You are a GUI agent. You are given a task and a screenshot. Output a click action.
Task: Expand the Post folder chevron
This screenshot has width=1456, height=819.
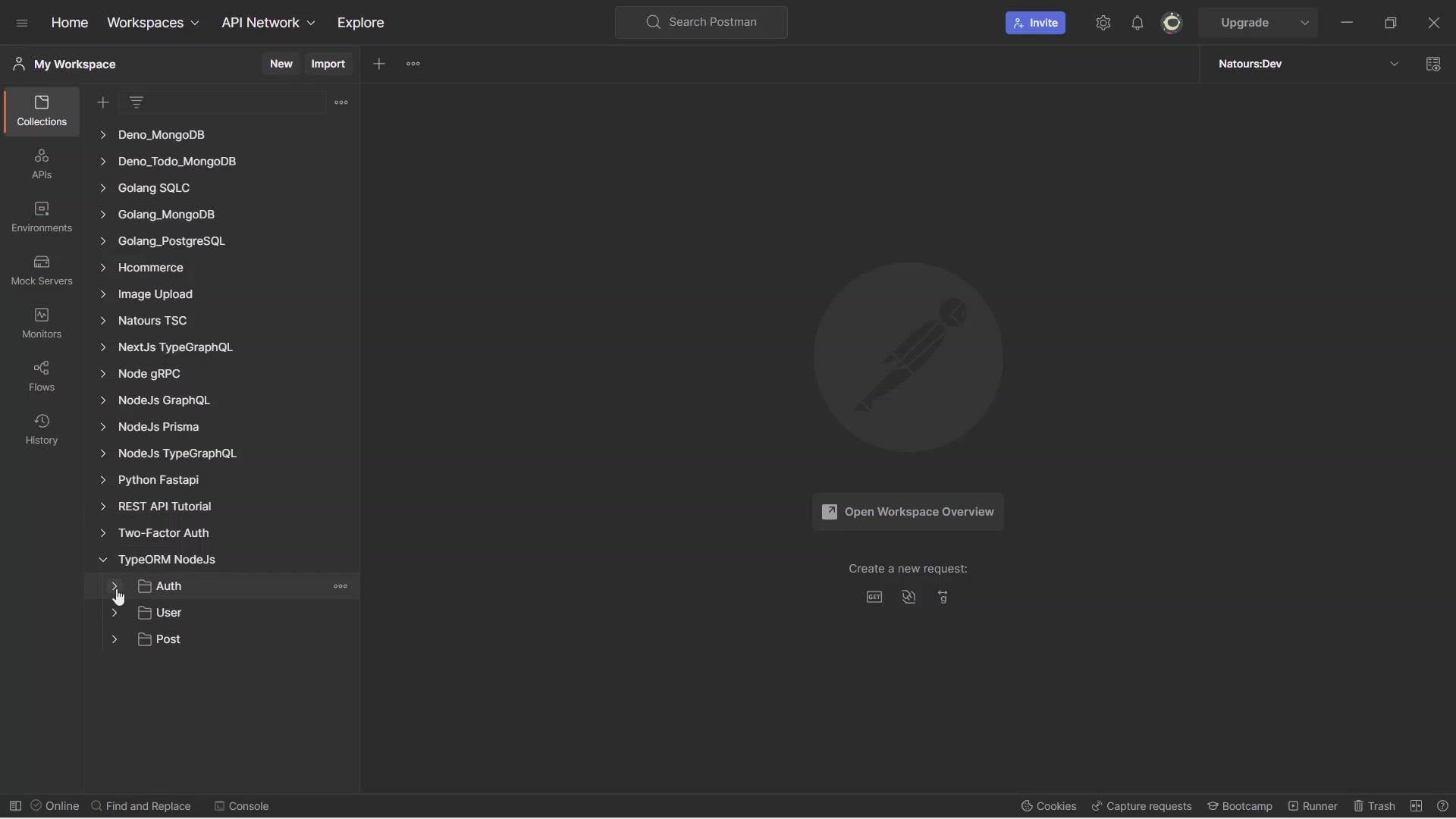pos(115,639)
